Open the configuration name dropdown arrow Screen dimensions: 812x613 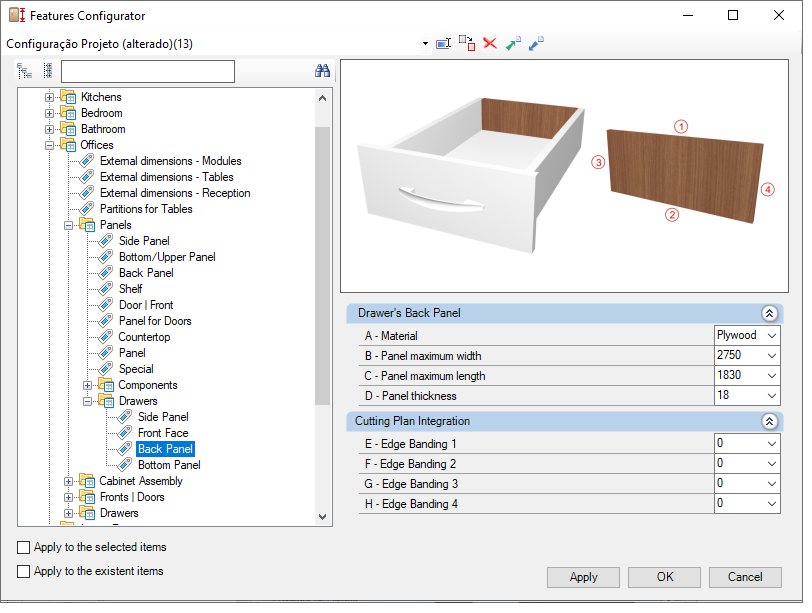click(x=425, y=43)
